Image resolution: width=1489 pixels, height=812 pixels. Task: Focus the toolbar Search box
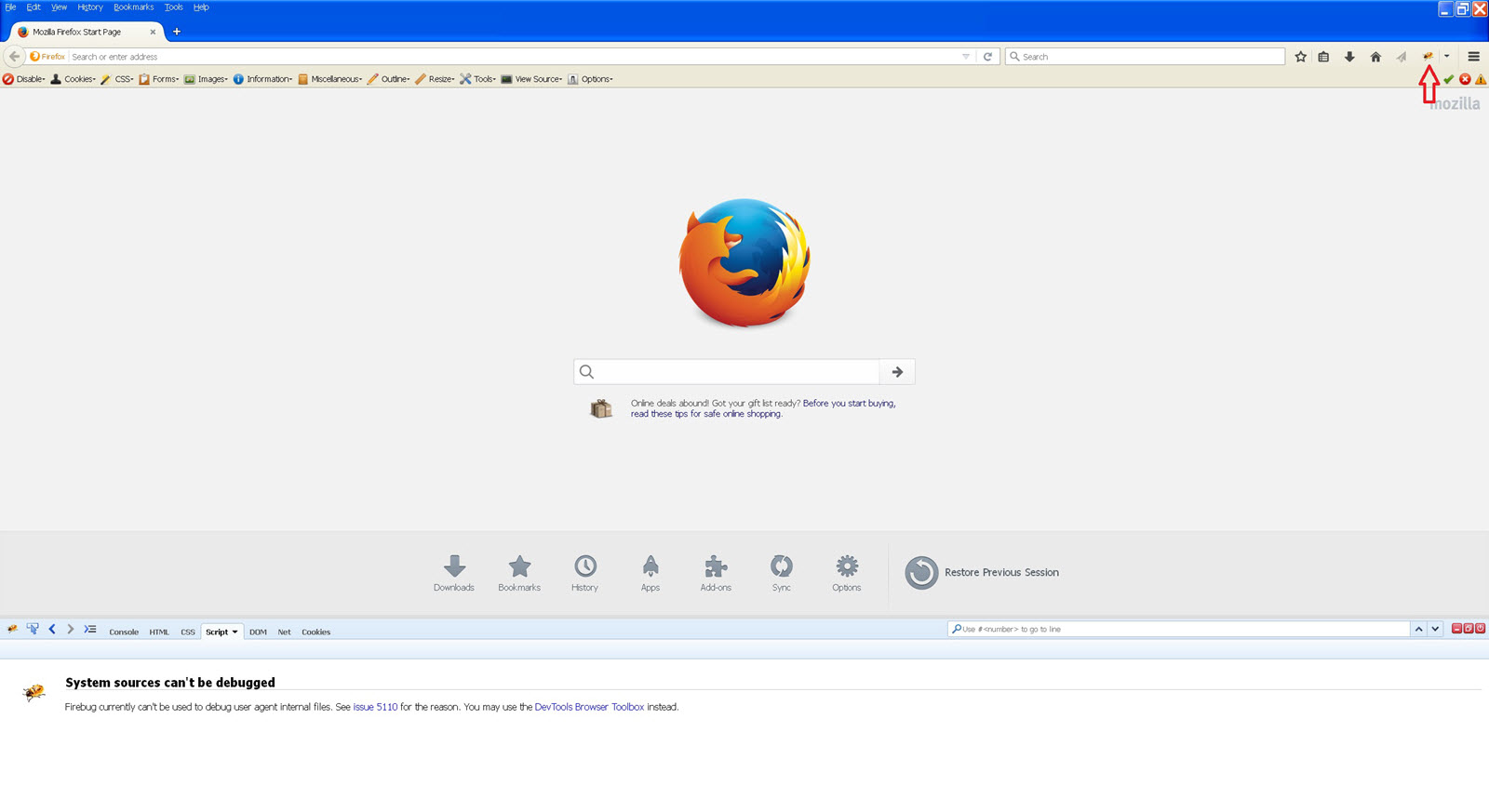[1145, 57]
